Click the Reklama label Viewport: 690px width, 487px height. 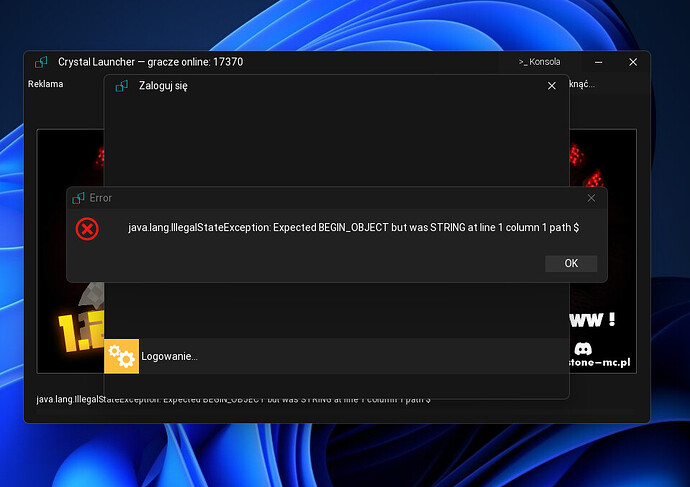45,84
